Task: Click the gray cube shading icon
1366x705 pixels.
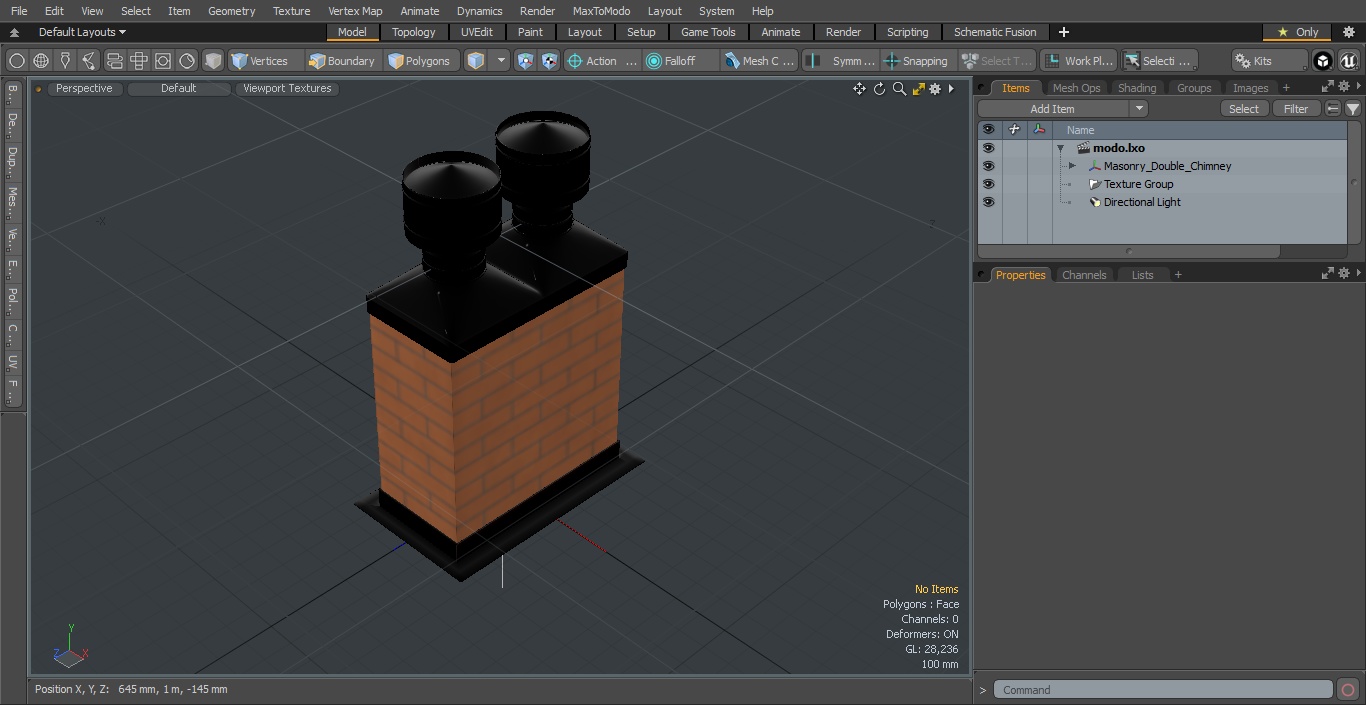Action: click(213, 61)
